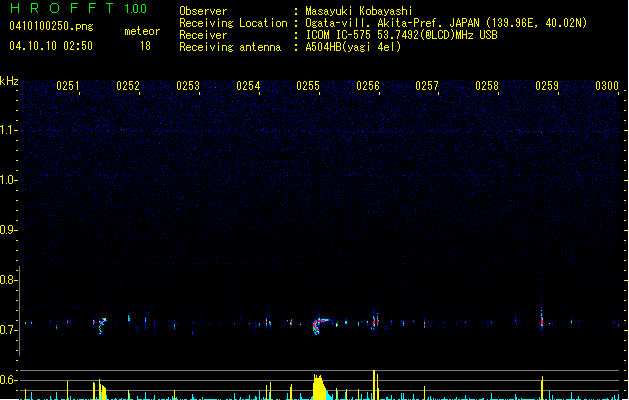
Task: Click the wide yellow power peak near 0255
Action: pos(319,387)
